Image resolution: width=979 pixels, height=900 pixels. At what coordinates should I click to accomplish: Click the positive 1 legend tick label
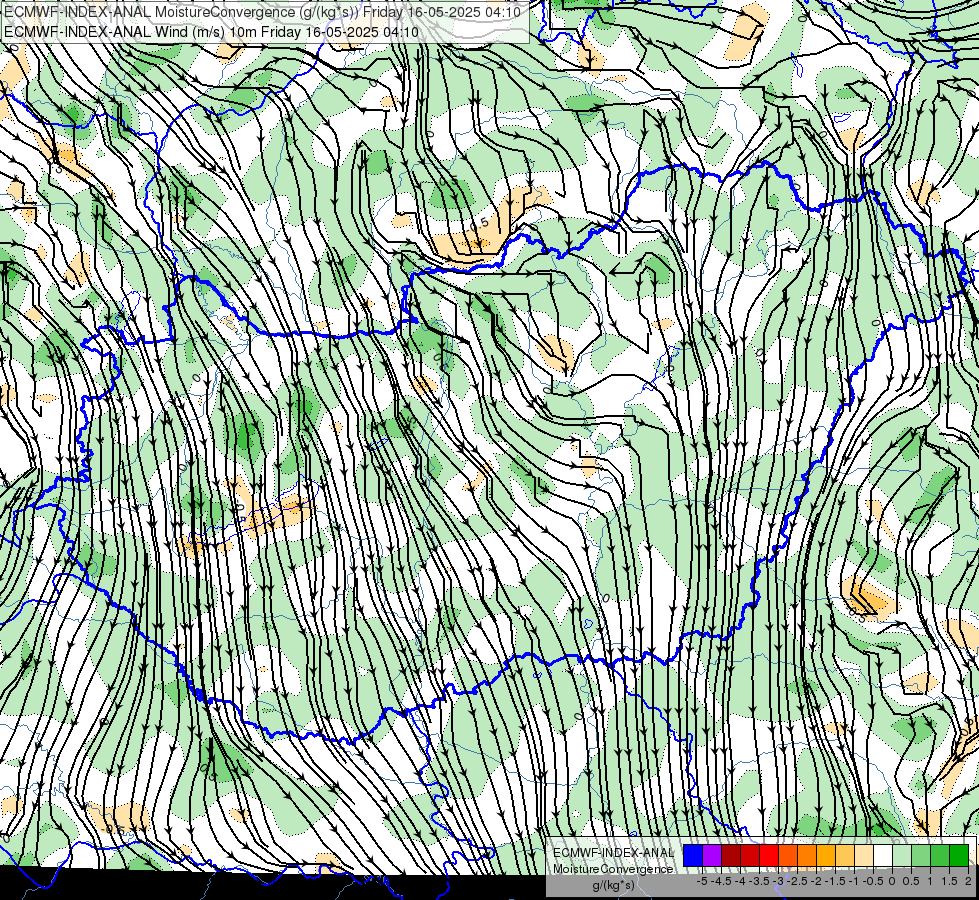point(929,881)
